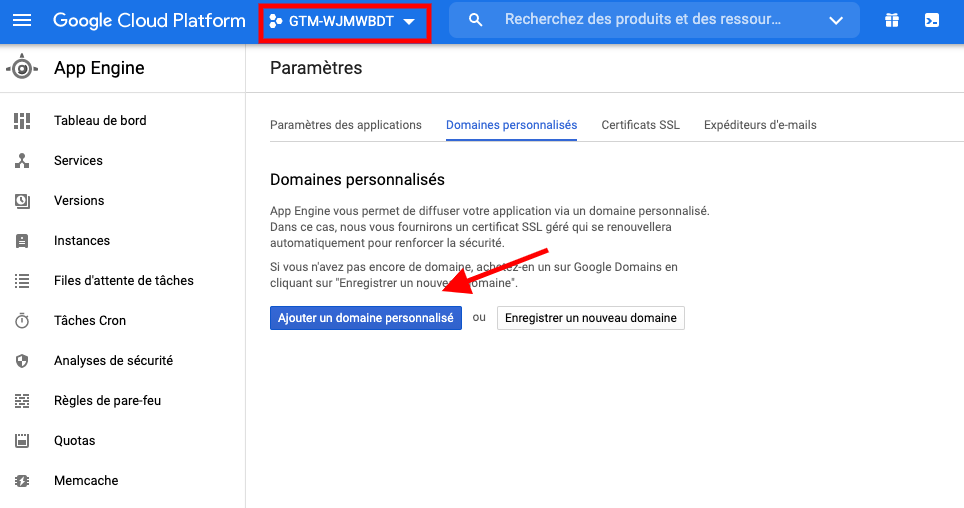Click the Google Cloud Platform logo text

(x=149, y=21)
